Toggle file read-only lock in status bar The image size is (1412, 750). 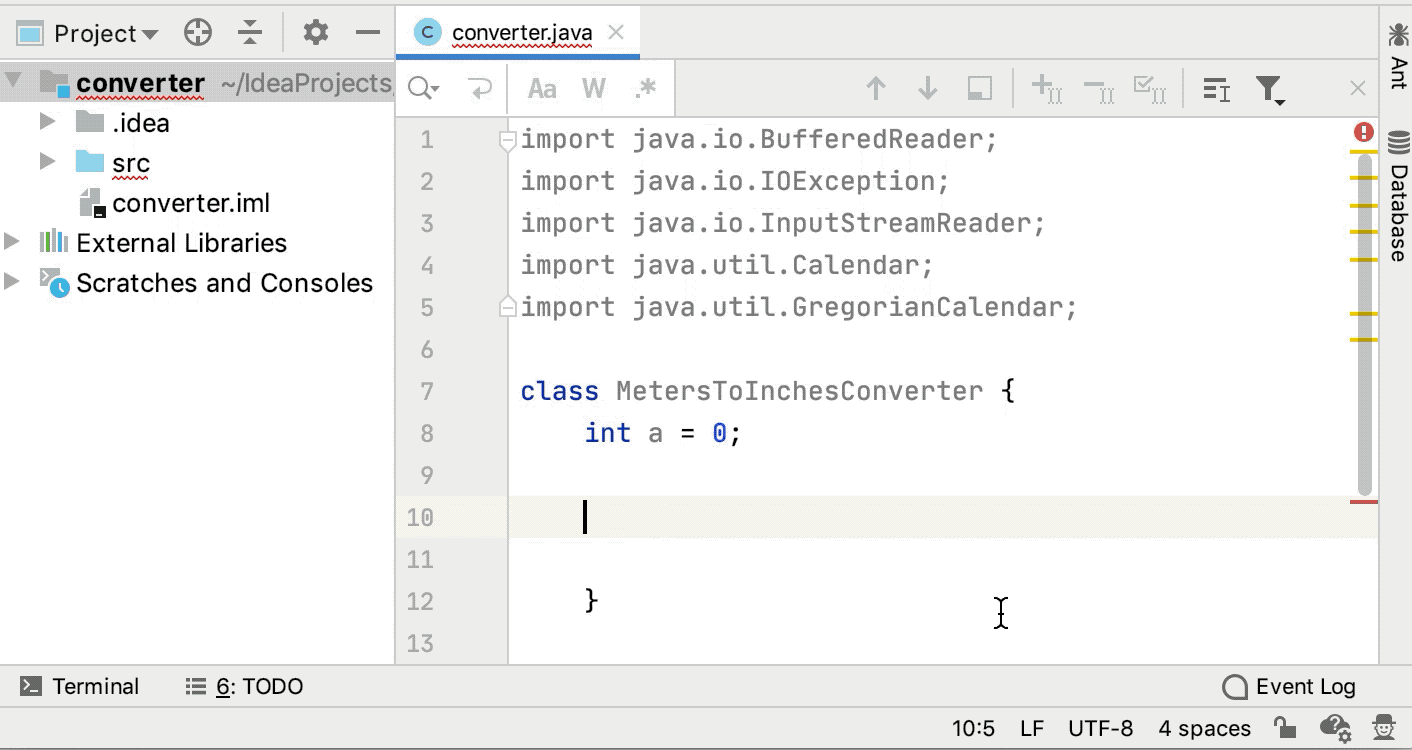pos(1283,728)
